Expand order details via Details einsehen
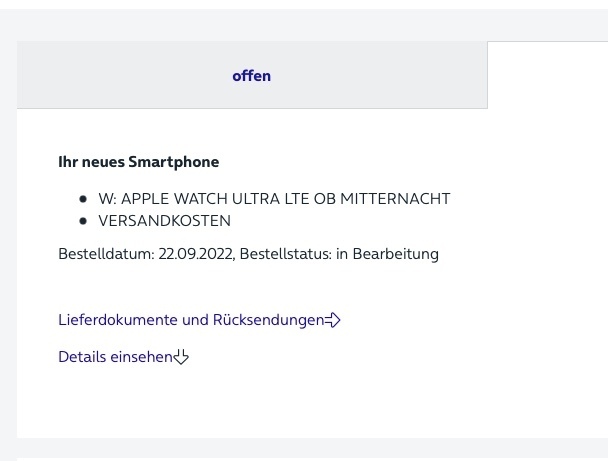Screen dimensions: 608x461 click(x=123, y=357)
